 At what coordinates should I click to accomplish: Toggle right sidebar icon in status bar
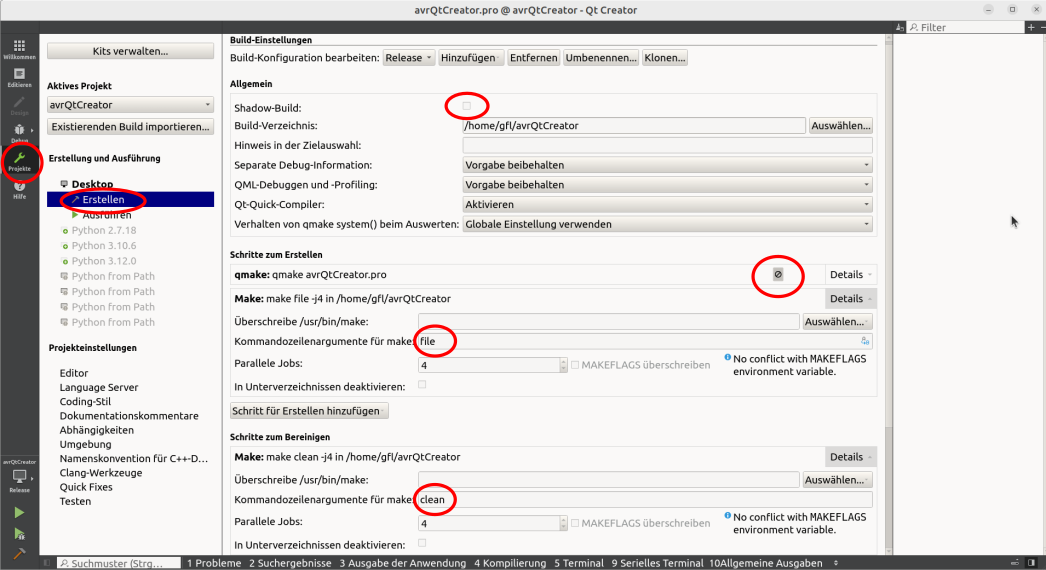pos(1032,563)
